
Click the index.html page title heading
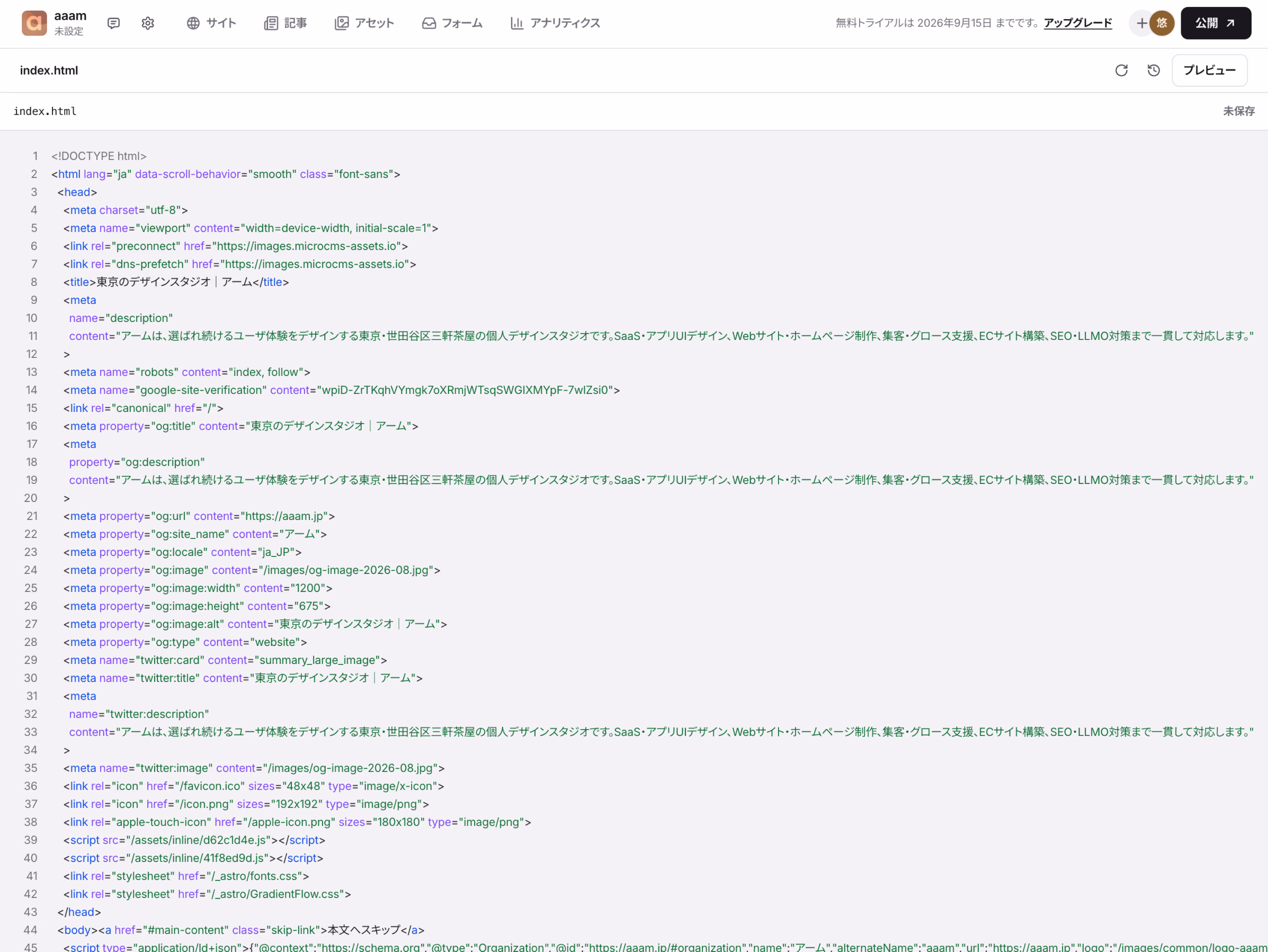tap(49, 70)
